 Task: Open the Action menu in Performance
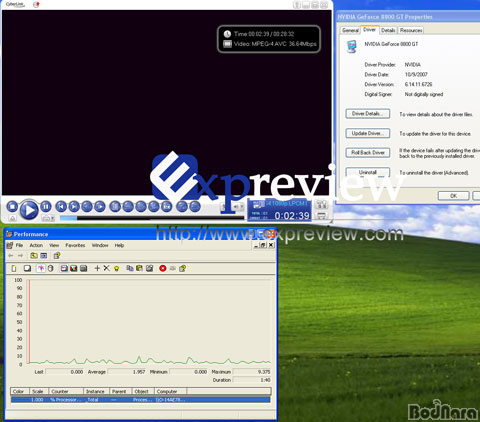[x=36, y=245]
